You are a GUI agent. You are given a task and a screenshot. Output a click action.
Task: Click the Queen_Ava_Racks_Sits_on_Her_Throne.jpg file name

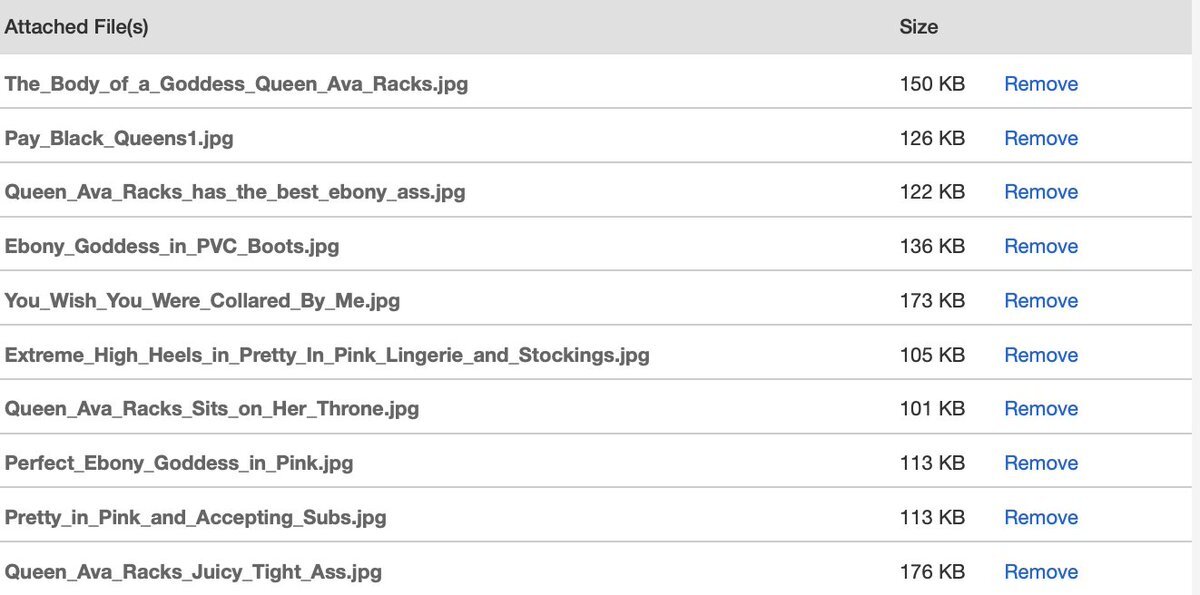pos(212,409)
